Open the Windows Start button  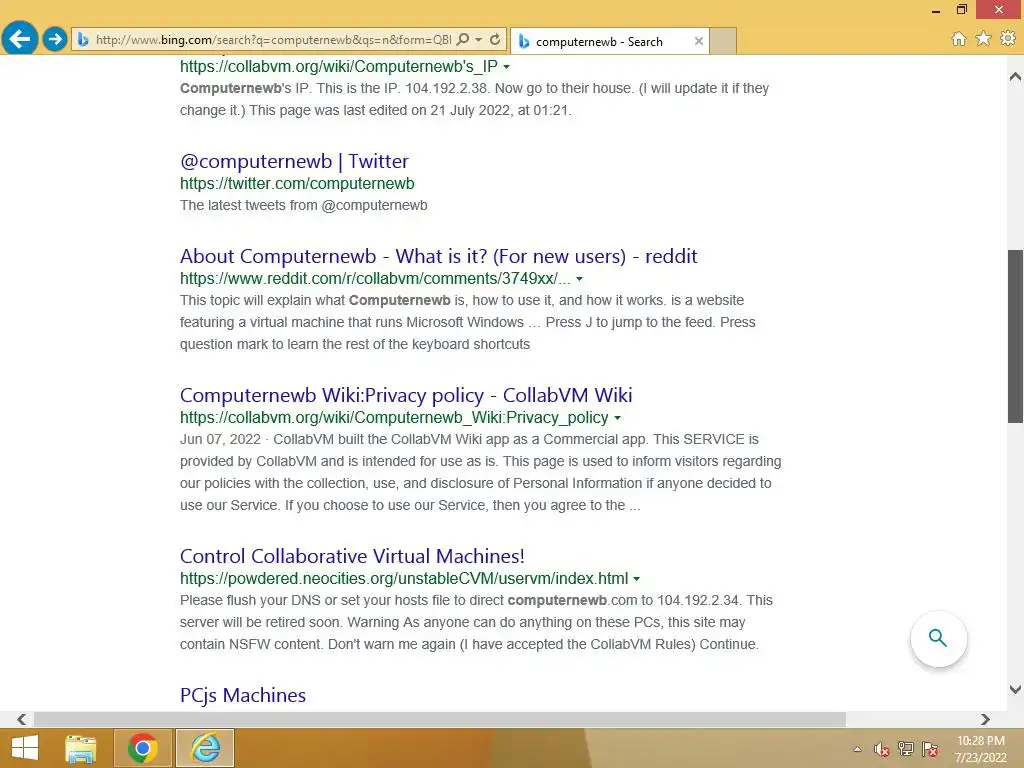pos(25,748)
